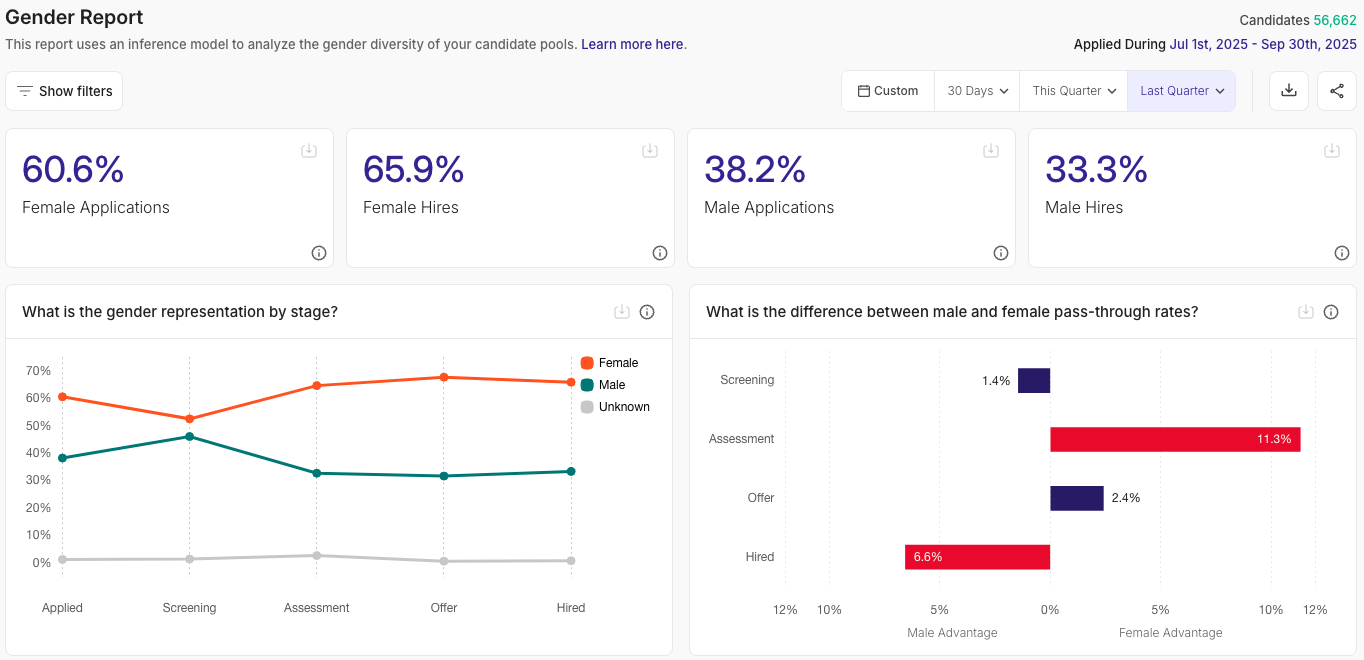Toggle the Unknown series in chart legend
The height and width of the screenshot is (660, 1364).
615,407
